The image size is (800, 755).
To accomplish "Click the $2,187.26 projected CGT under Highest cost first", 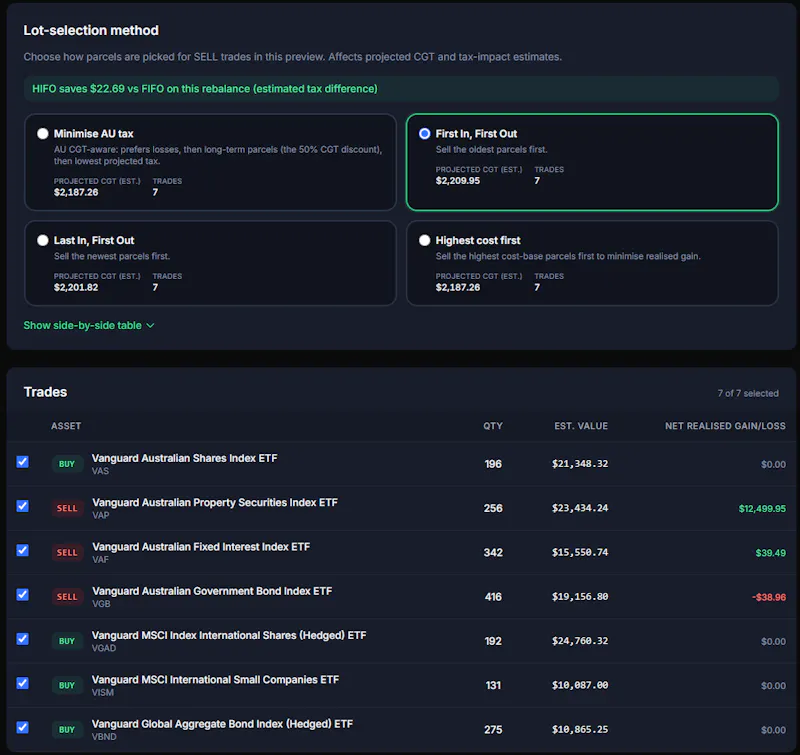I will click(458, 287).
